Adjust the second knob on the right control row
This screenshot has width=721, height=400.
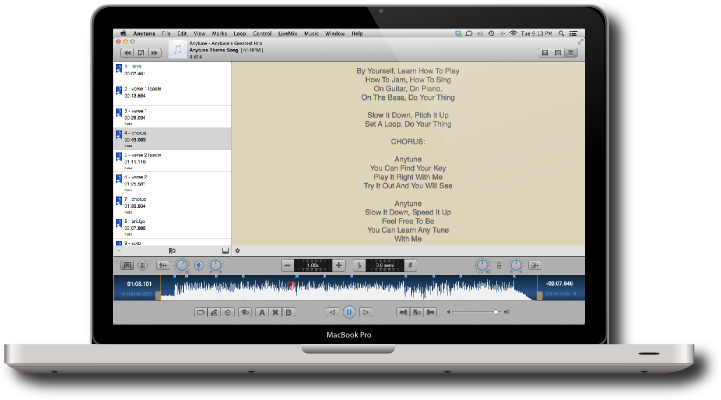click(x=516, y=265)
